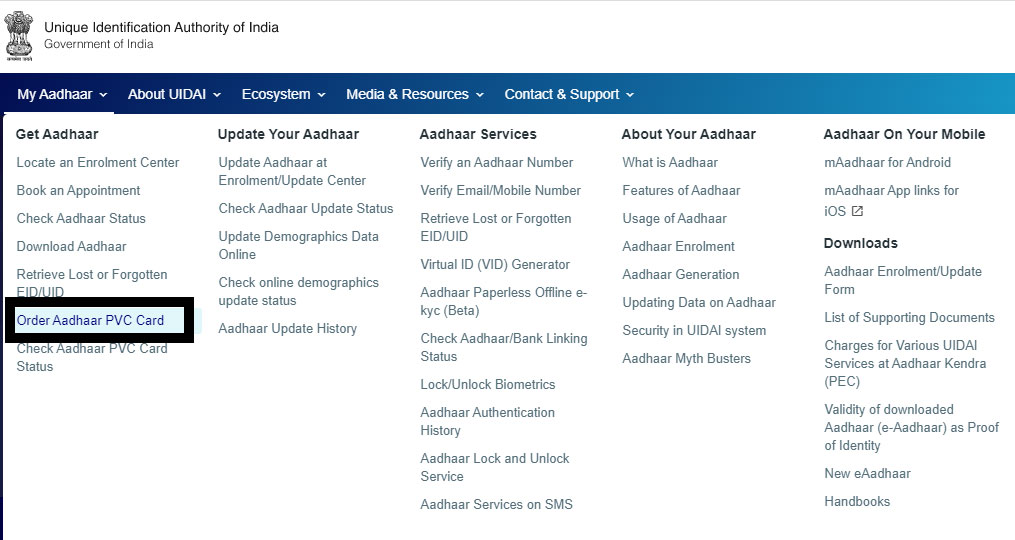Click the Contact & Support dropdown chevron
Viewport: 1015px width, 540px height.
[630, 95]
